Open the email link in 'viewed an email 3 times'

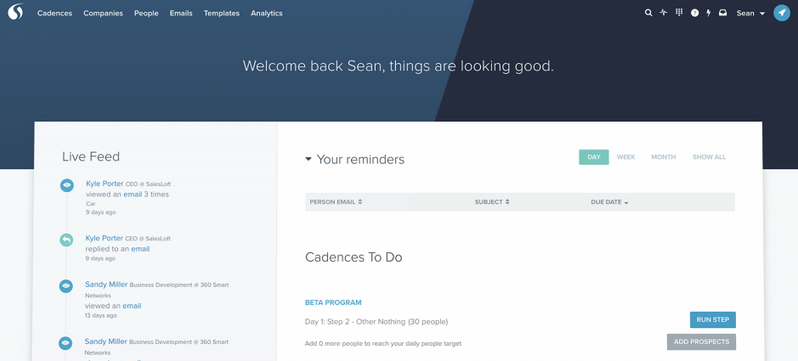point(132,195)
